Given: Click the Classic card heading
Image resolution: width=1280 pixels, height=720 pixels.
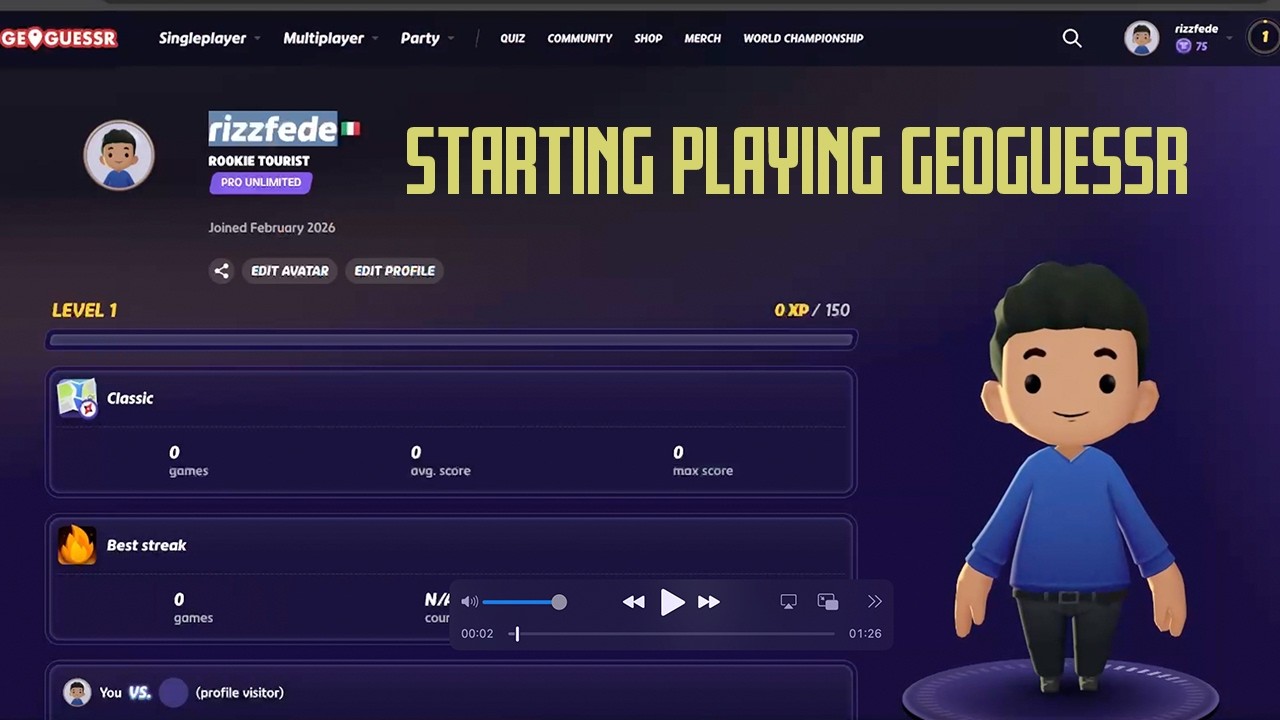Looking at the screenshot, I should [130, 398].
